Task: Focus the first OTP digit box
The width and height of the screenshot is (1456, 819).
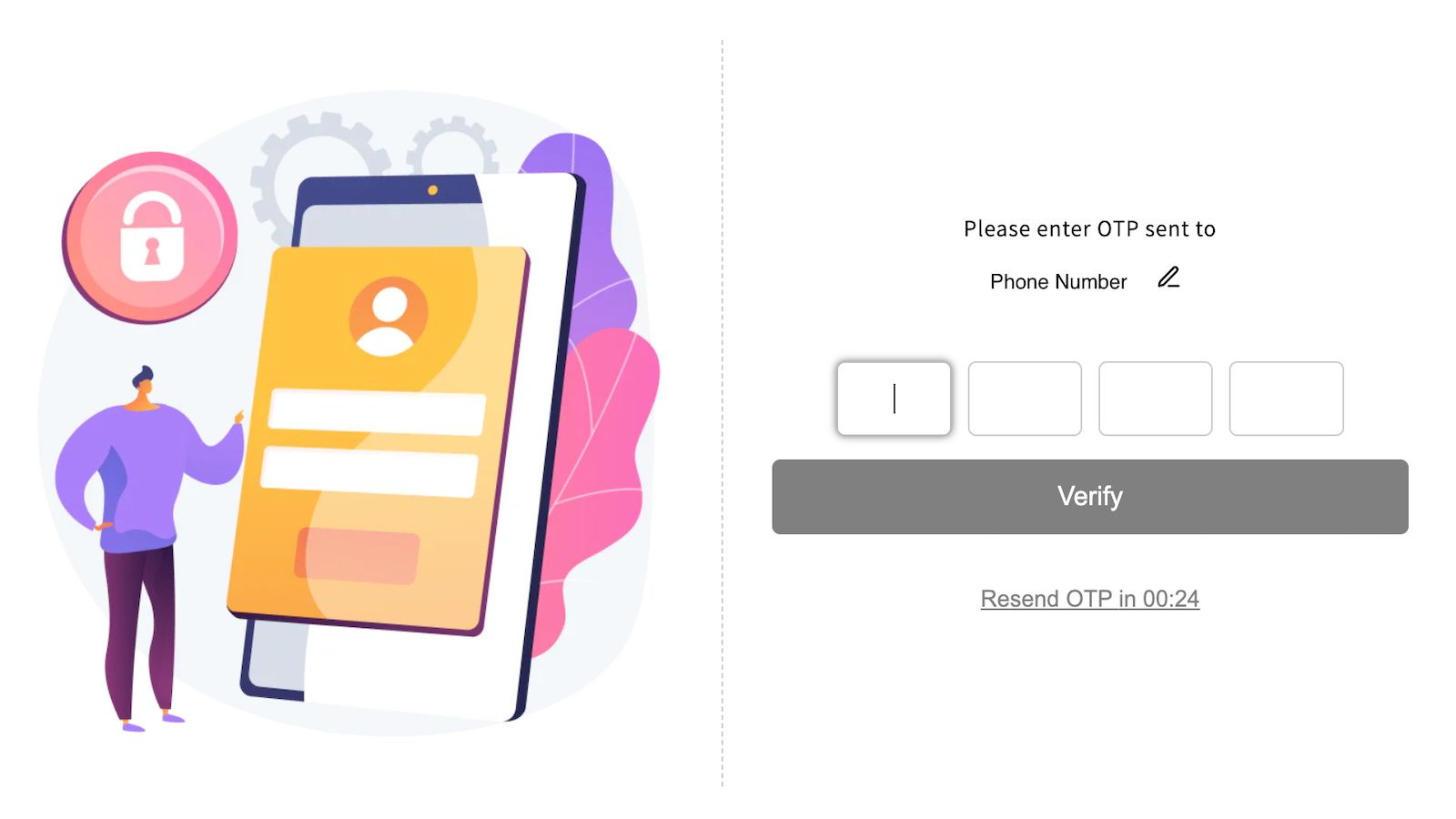Action: coord(894,399)
